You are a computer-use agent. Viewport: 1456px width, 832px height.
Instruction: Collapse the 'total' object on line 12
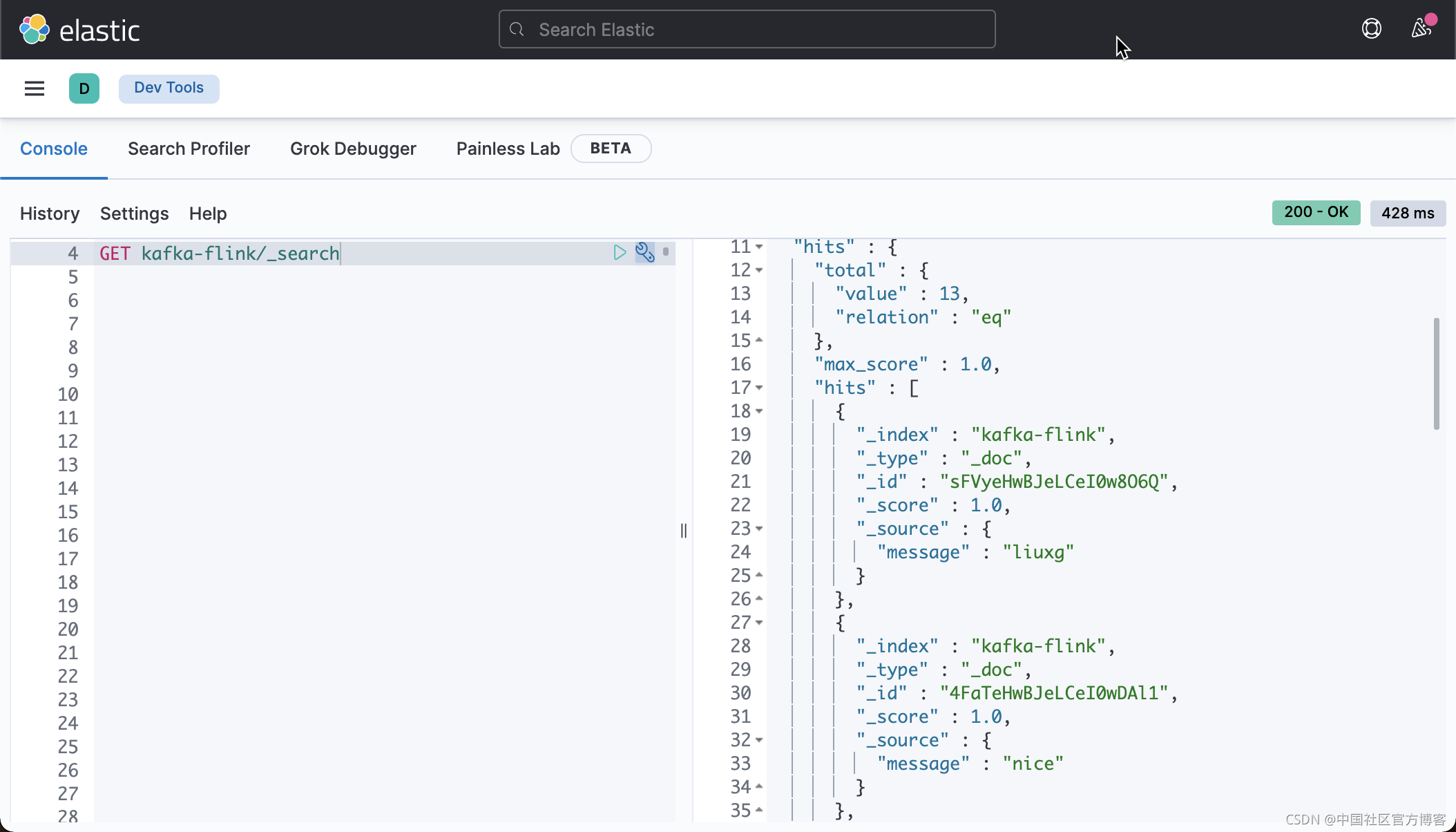(x=758, y=270)
